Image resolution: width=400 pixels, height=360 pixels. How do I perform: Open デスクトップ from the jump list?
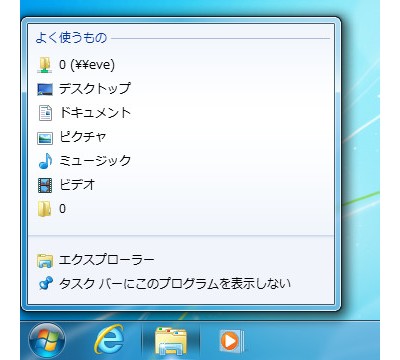coord(181,89)
